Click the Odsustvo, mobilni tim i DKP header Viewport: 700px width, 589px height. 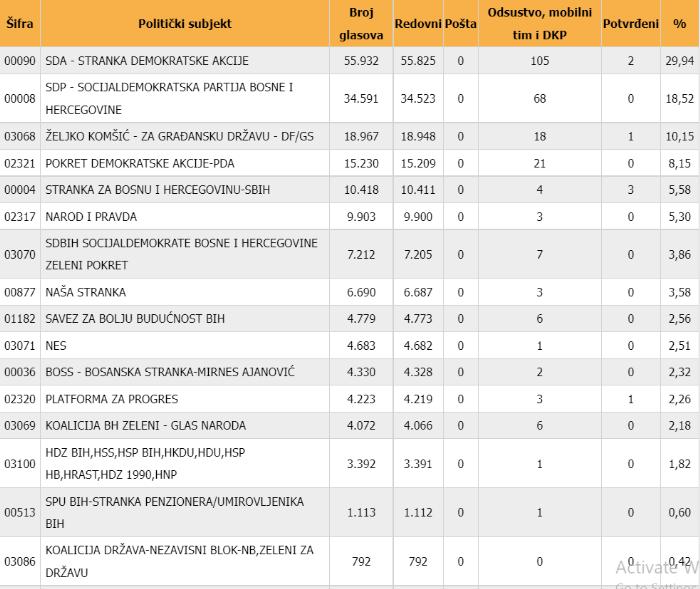click(x=540, y=23)
